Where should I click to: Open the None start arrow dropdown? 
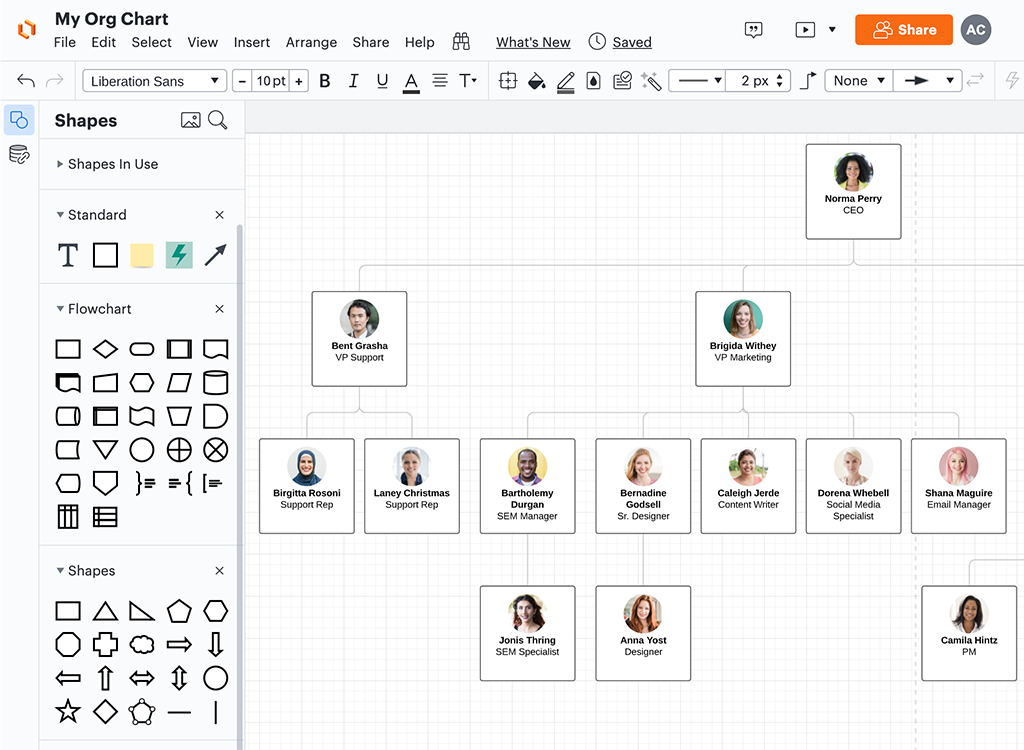(858, 81)
